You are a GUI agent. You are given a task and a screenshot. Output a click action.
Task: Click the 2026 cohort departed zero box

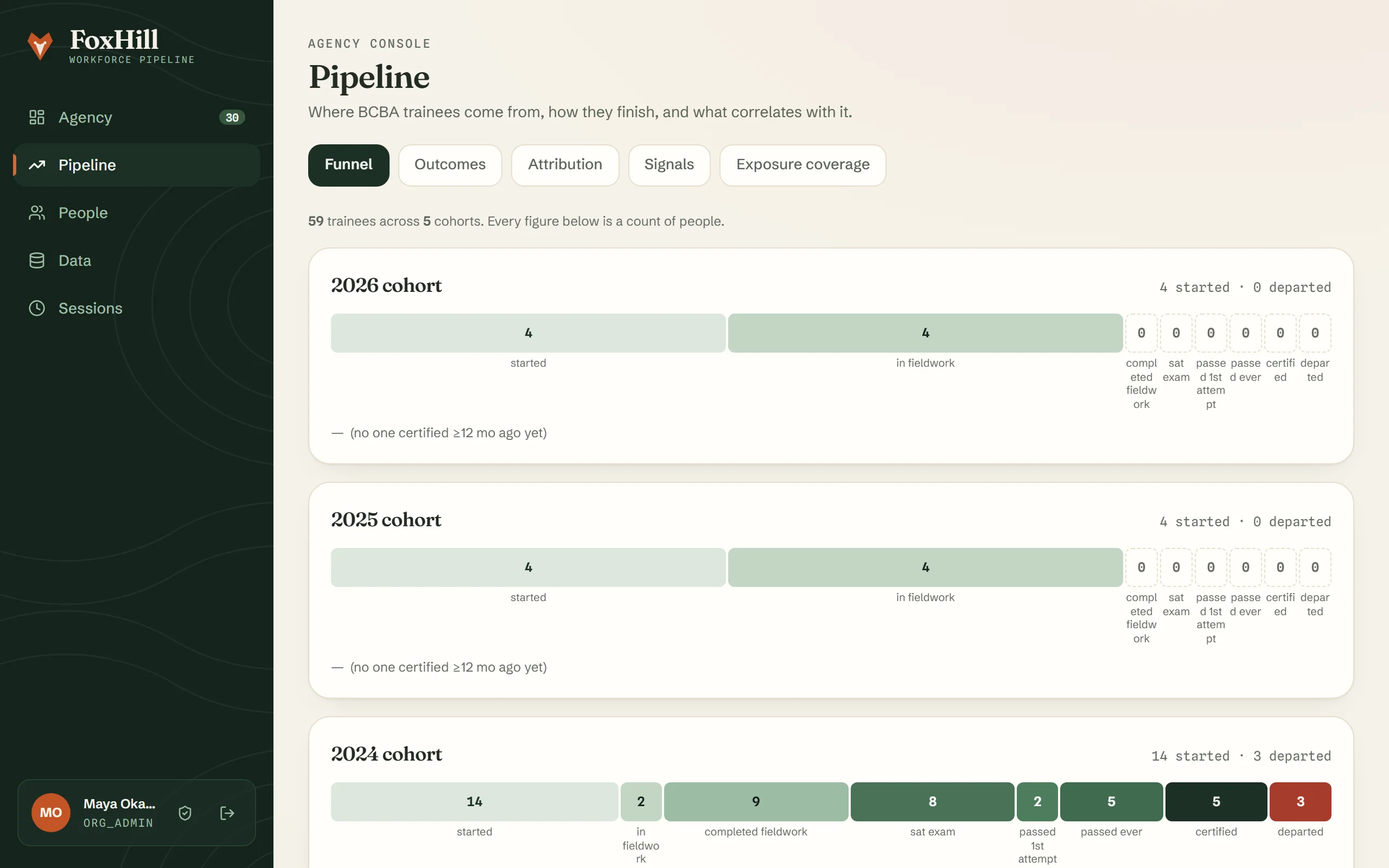point(1315,333)
